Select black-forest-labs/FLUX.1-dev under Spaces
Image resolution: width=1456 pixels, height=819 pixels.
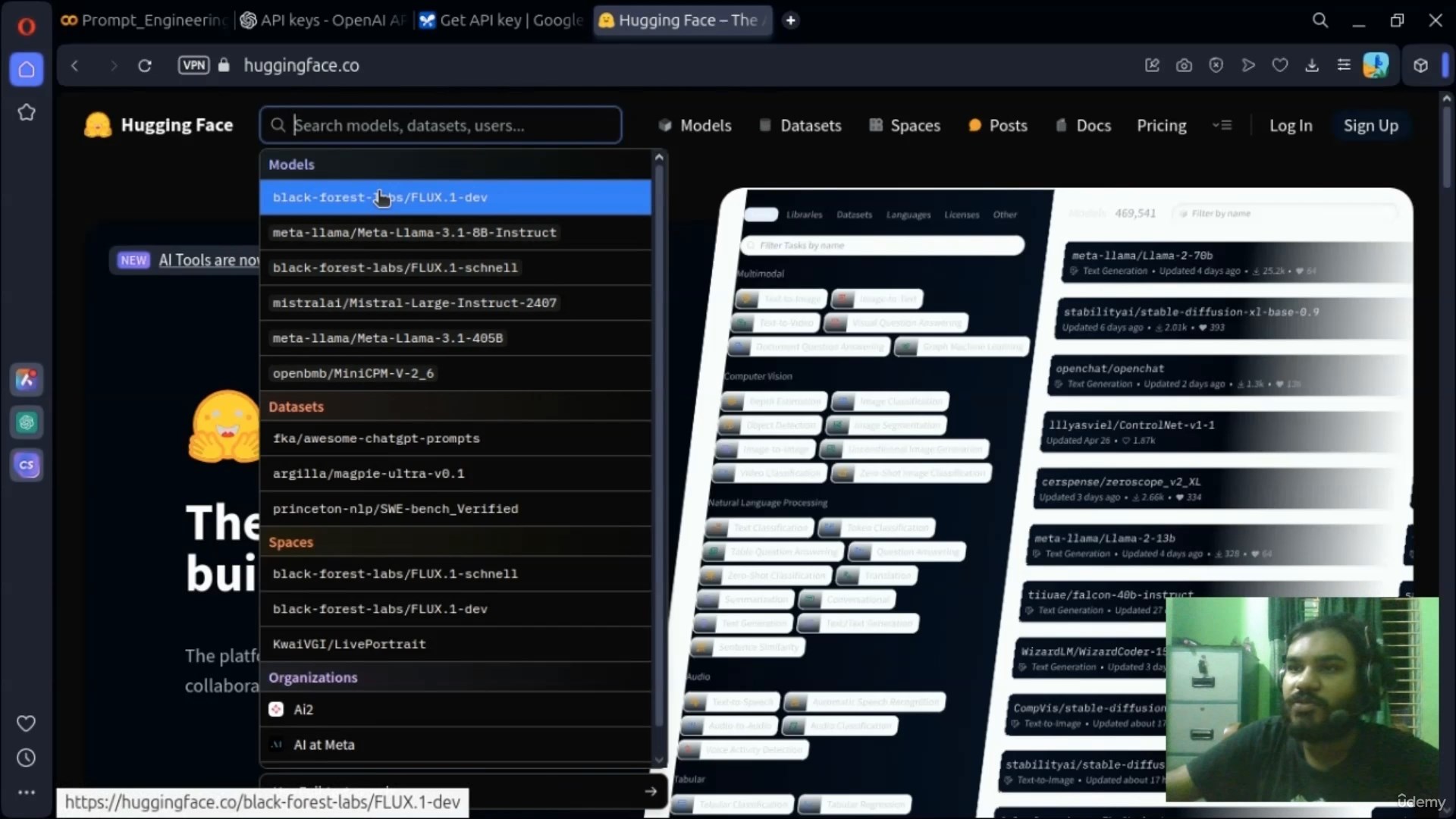455,609
